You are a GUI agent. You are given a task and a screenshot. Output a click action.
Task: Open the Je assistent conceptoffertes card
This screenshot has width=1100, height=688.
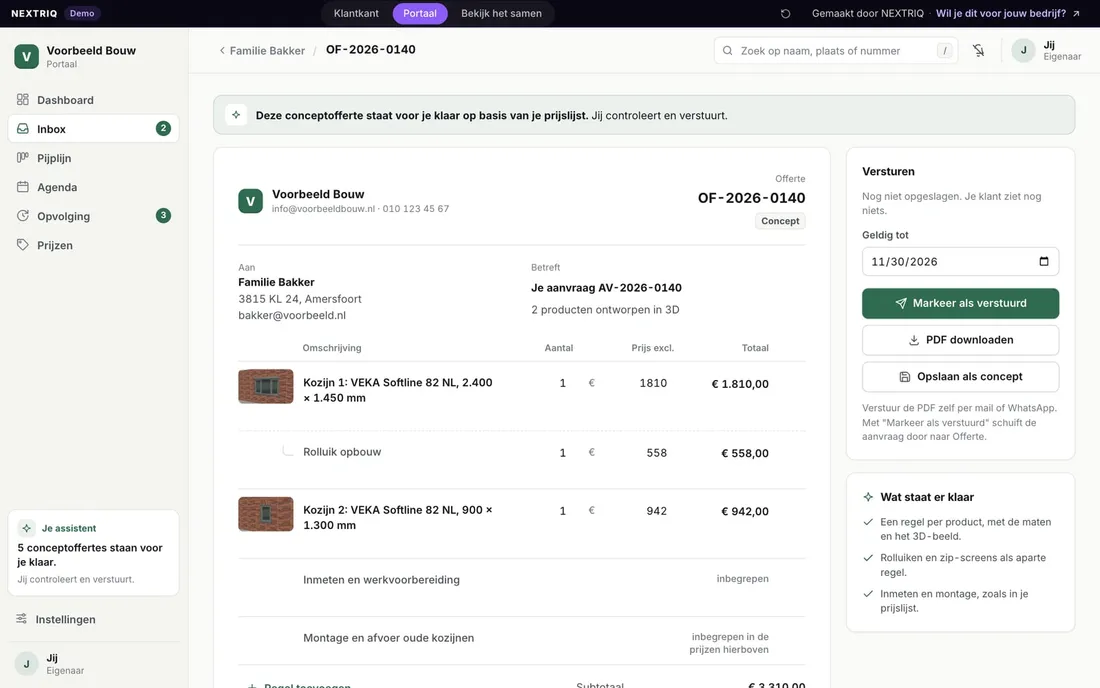pos(93,553)
